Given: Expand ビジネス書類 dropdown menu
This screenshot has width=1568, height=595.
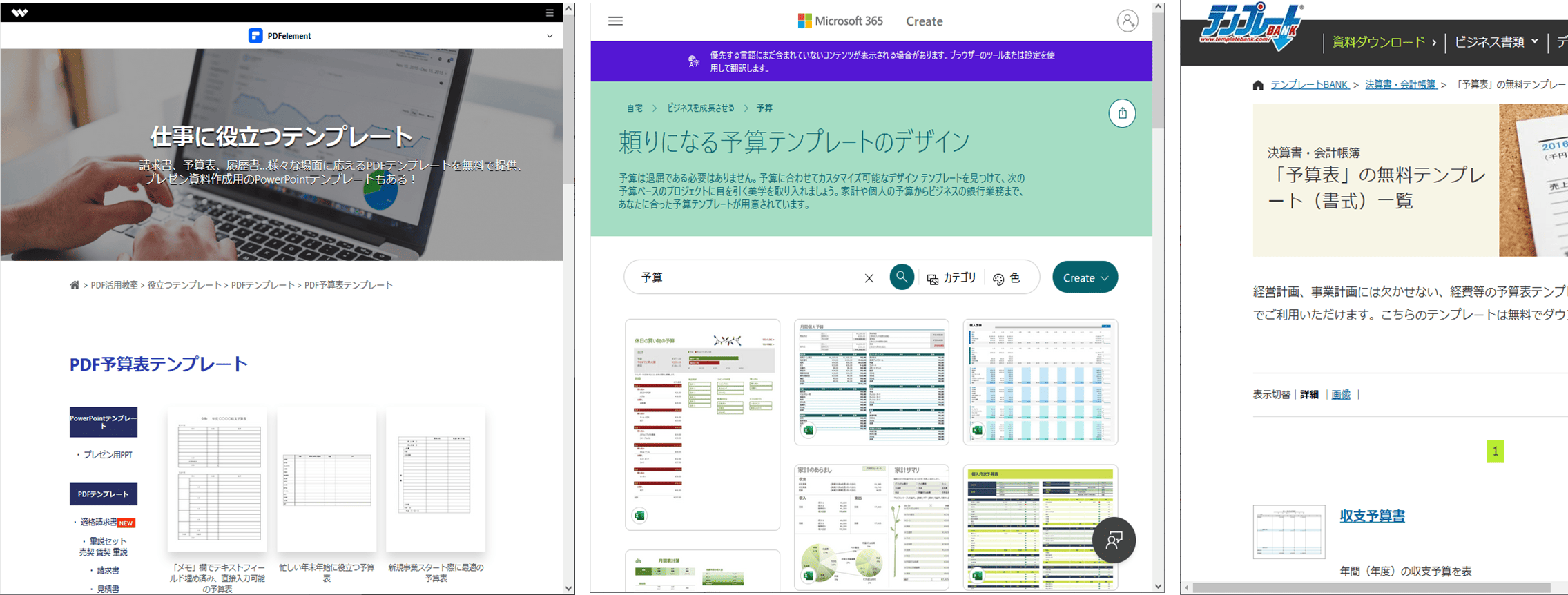Looking at the screenshot, I should click(1496, 42).
